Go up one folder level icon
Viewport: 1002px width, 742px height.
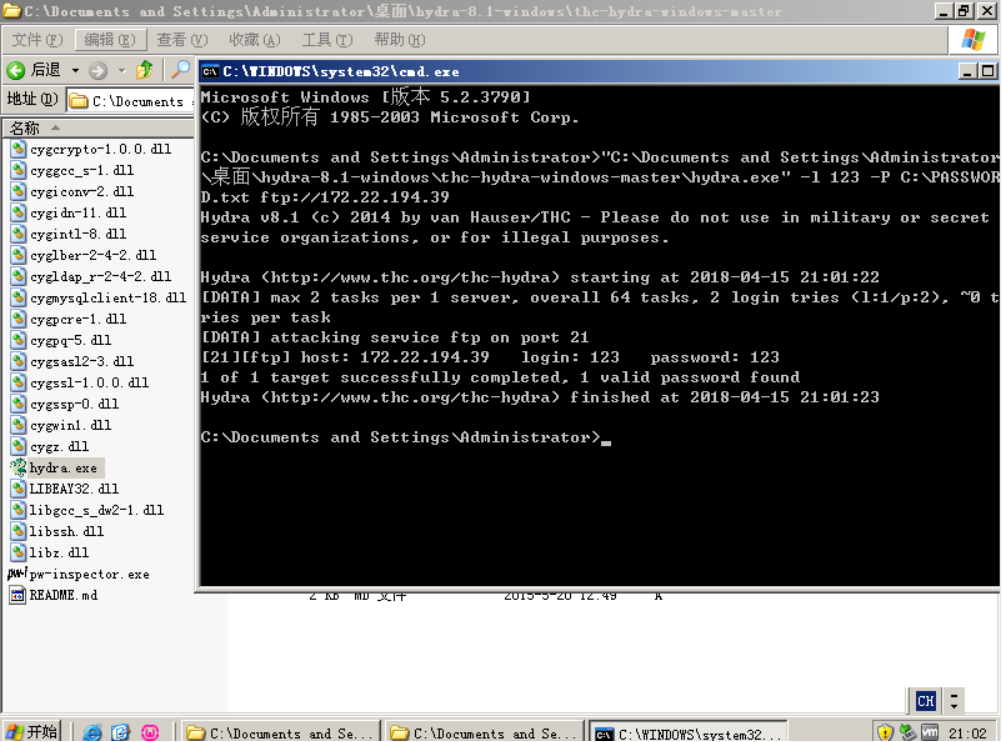(146, 69)
